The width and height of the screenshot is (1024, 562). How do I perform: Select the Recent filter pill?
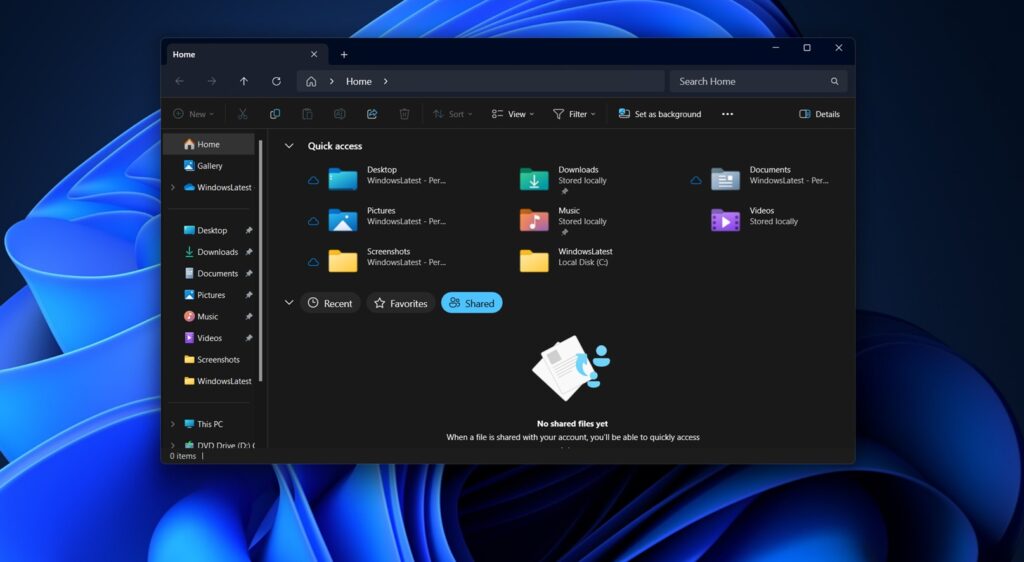tap(330, 303)
